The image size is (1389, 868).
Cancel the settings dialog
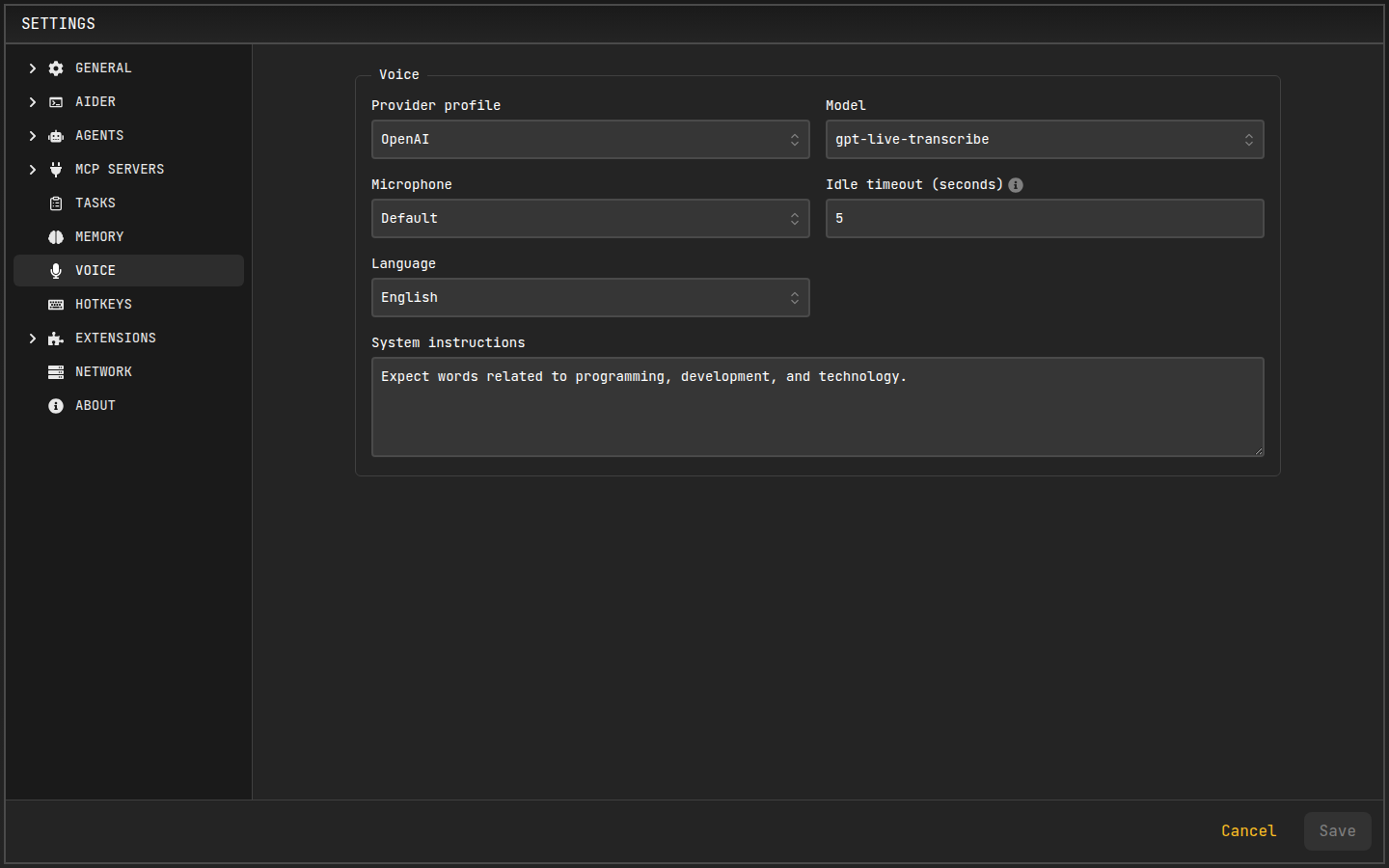[x=1248, y=831]
